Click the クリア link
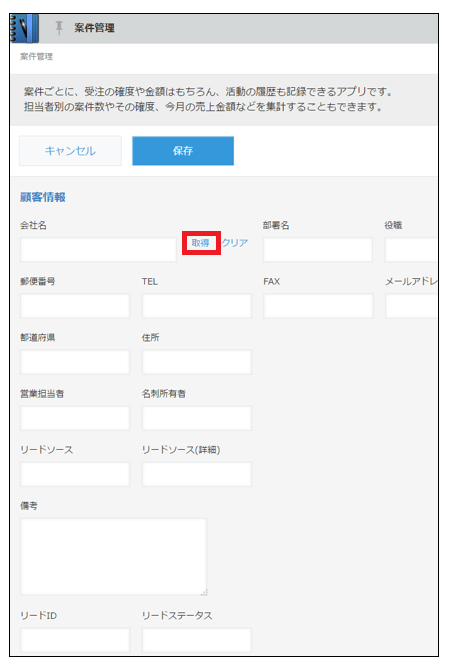Image resolution: width=456 pixels, height=668 pixels. (235, 243)
